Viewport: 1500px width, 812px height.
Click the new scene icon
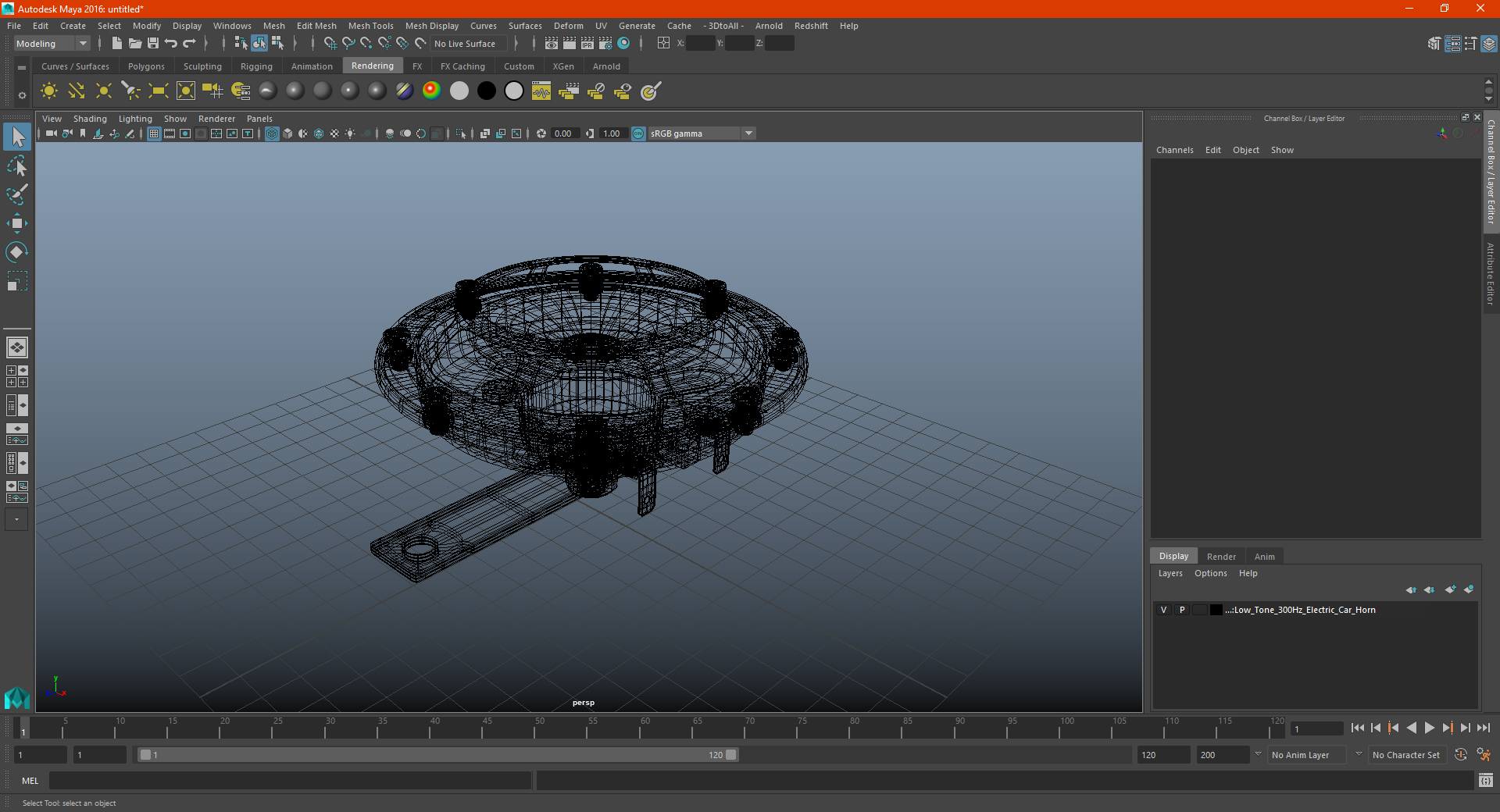(116, 44)
